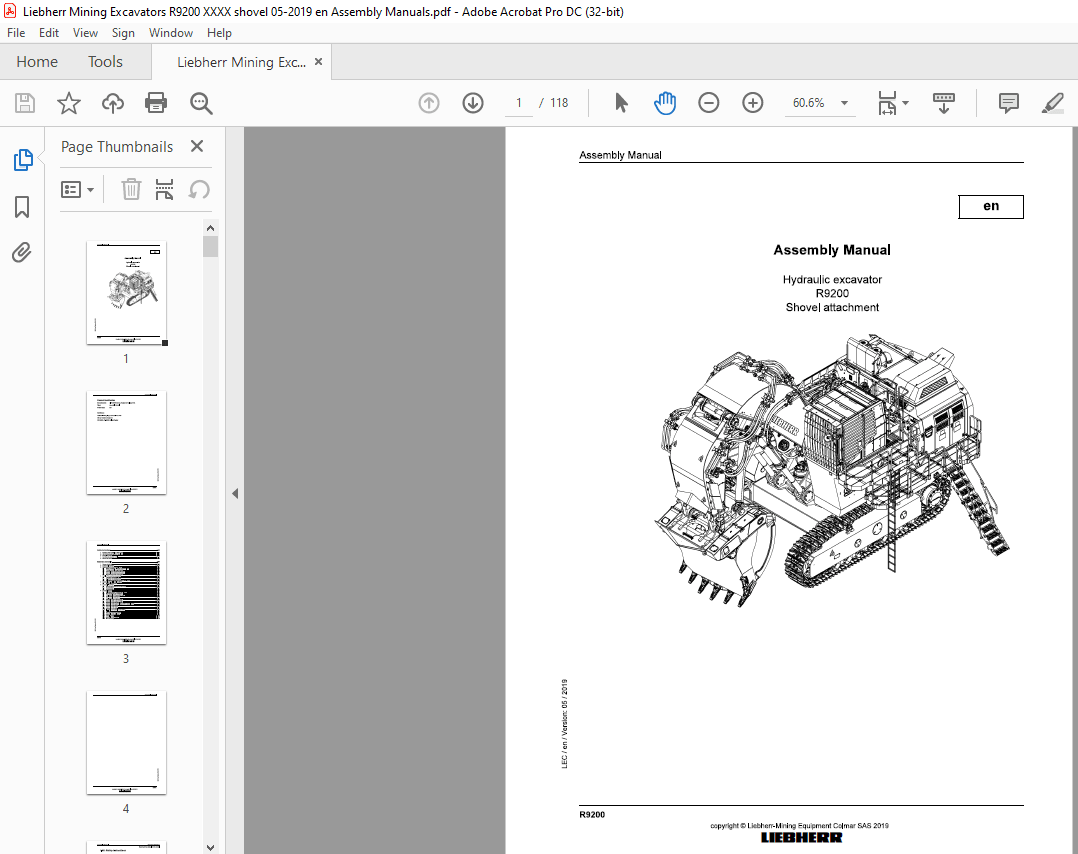Zoom in with plus icon
The image size is (1078, 854).
click(x=753, y=103)
